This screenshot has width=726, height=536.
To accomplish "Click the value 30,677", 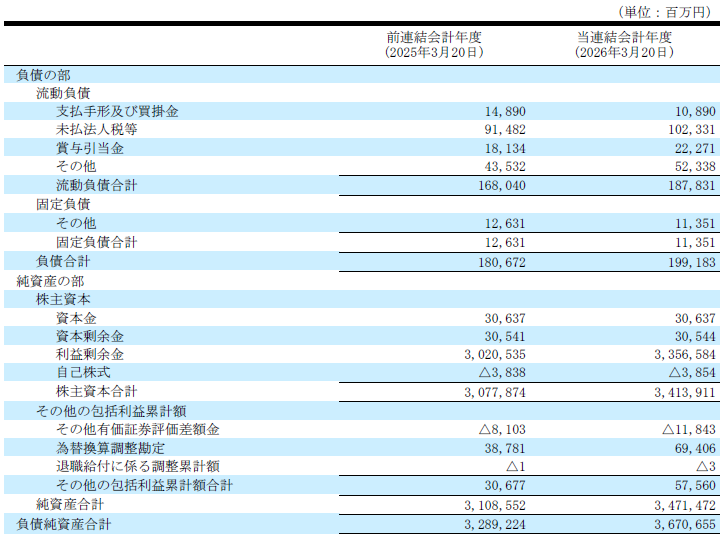I will pyautogui.click(x=505, y=486).
